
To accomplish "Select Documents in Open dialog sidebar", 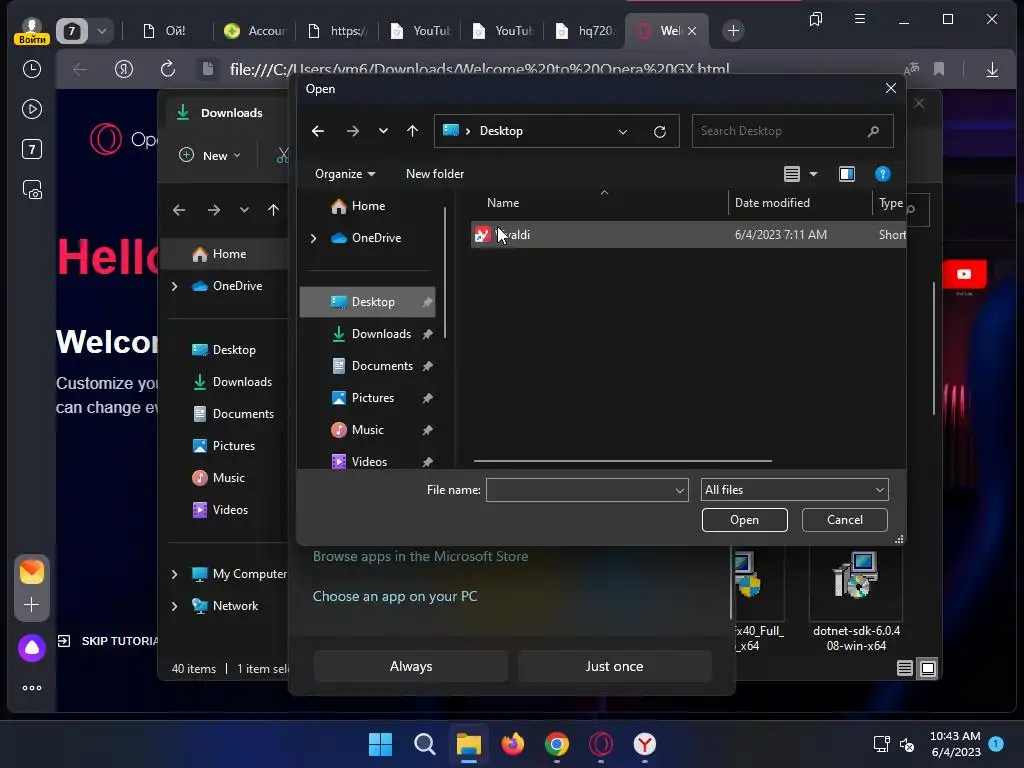I will point(382,366).
